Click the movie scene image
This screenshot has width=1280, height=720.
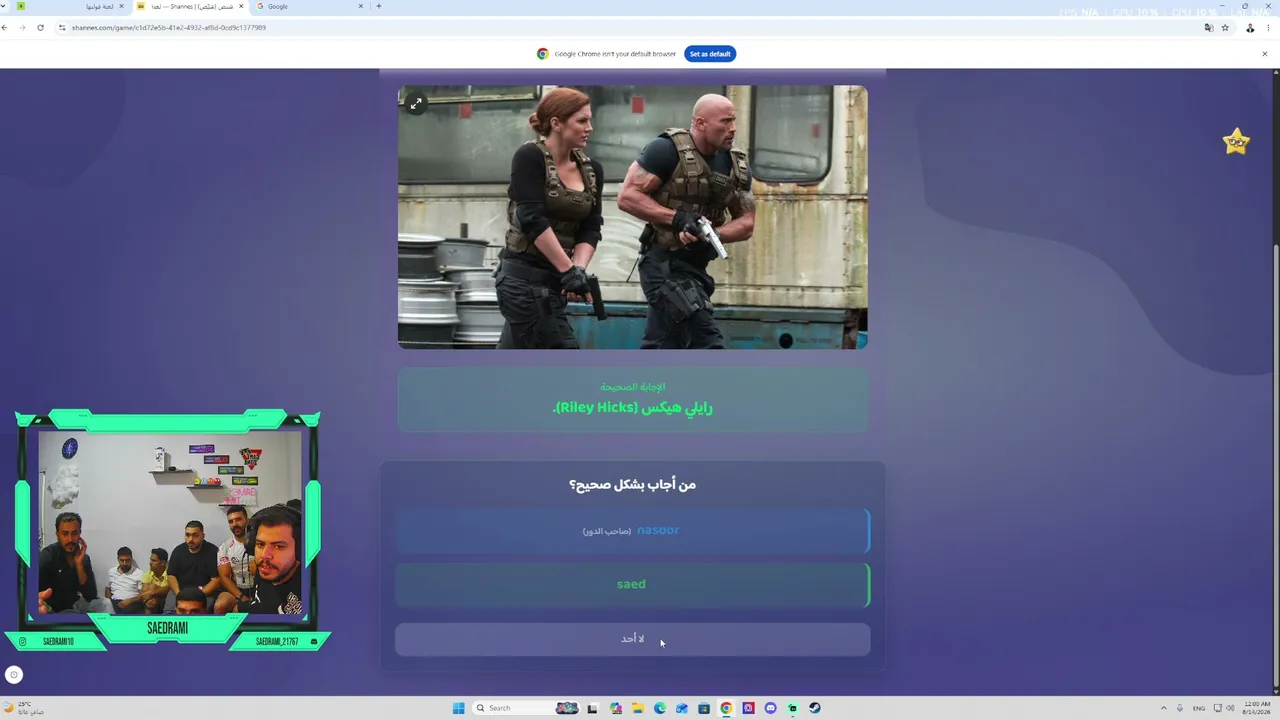(x=633, y=217)
